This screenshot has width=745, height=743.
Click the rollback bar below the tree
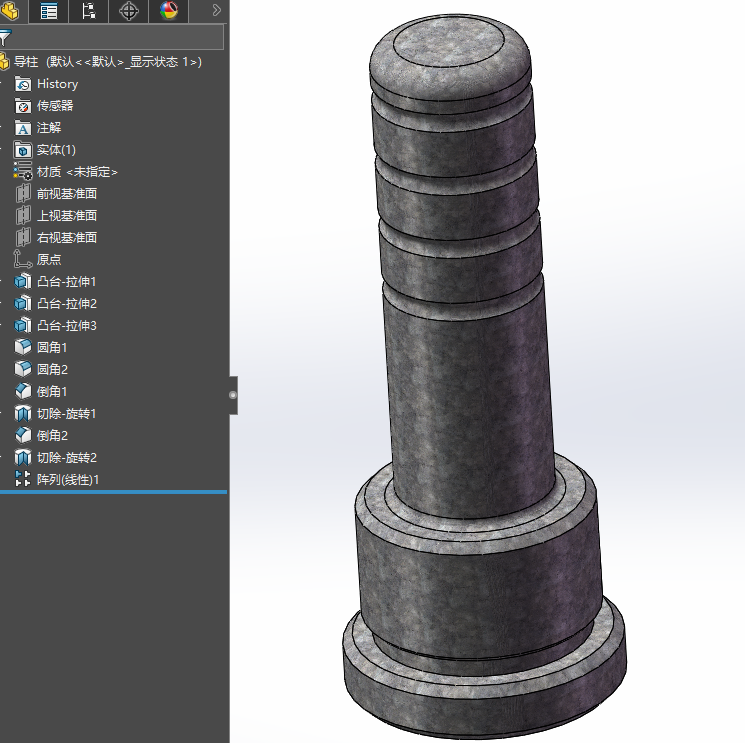click(x=113, y=492)
